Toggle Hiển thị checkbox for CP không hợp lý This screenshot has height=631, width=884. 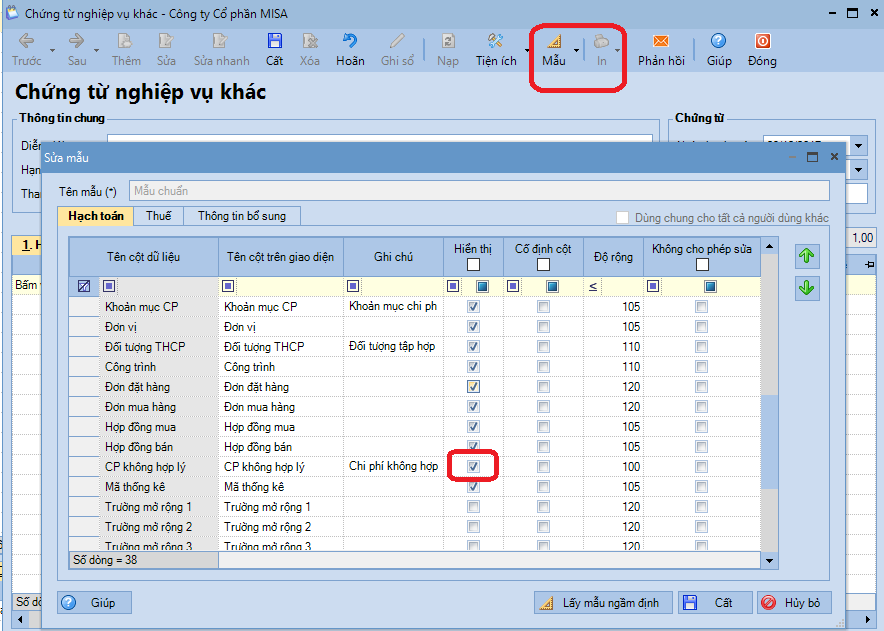tap(473, 467)
